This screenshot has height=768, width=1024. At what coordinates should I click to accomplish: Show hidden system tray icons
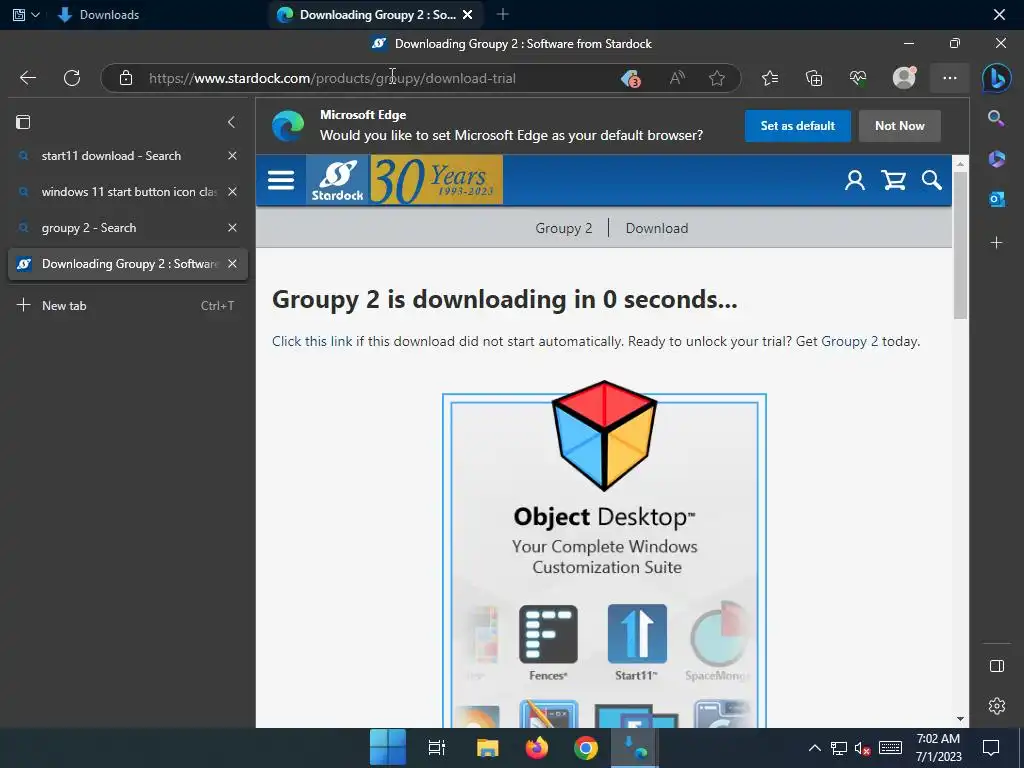pyautogui.click(x=814, y=748)
